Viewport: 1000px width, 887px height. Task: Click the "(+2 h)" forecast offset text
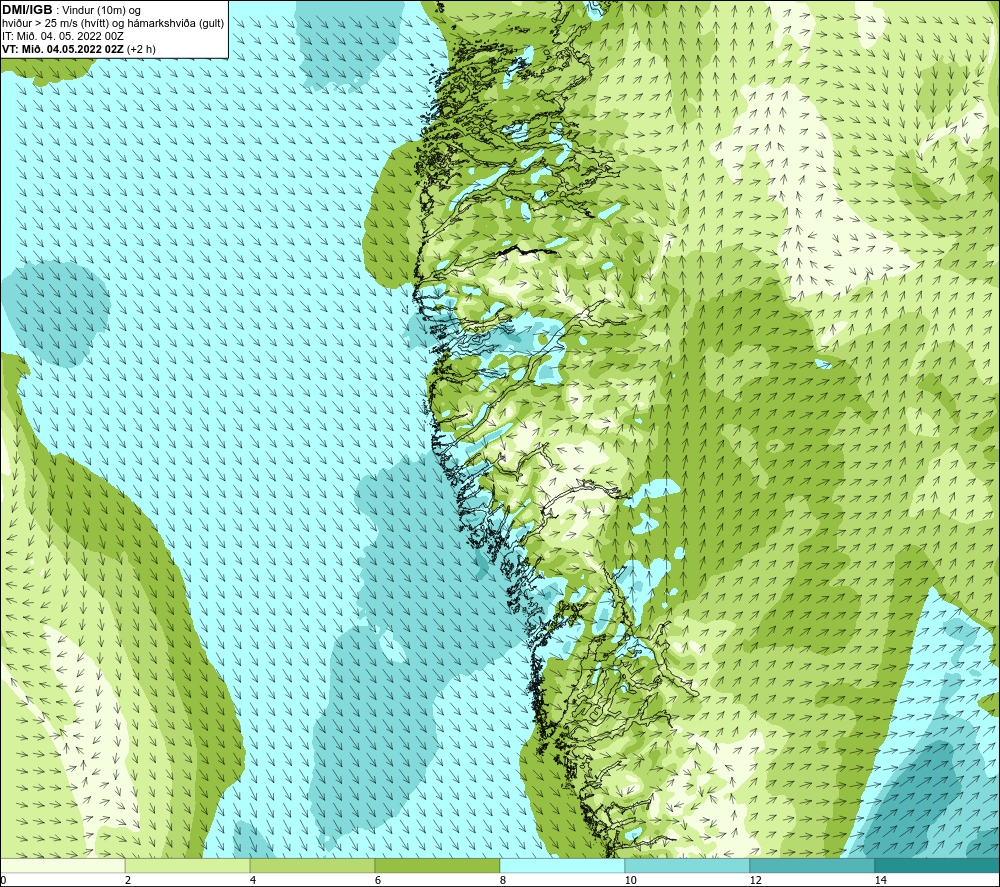(x=141, y=48)
